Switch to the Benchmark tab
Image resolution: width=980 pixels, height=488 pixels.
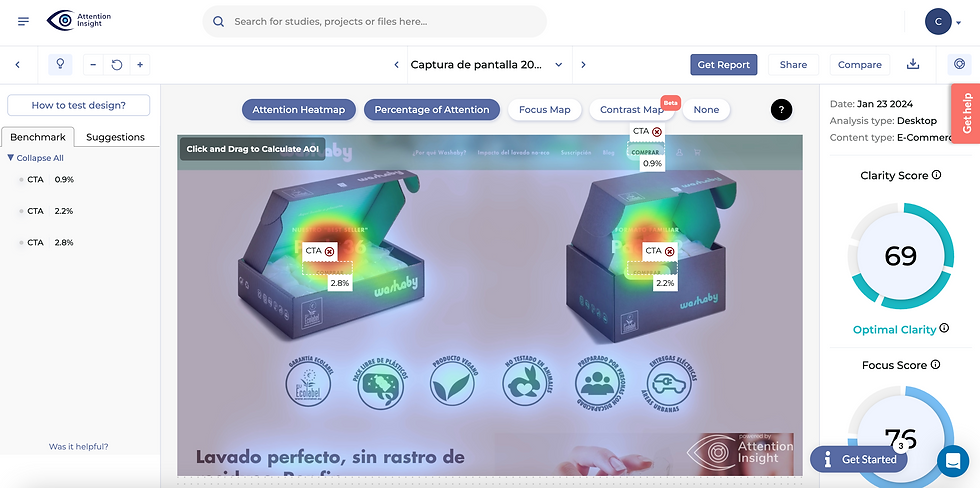pos(38,137)
